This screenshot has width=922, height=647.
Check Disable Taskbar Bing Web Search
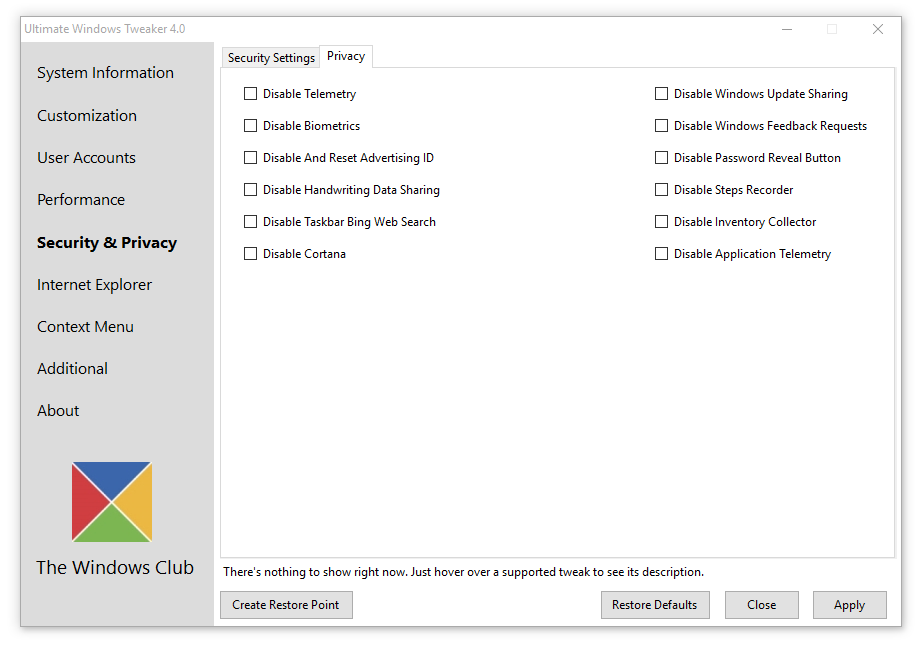250,222
